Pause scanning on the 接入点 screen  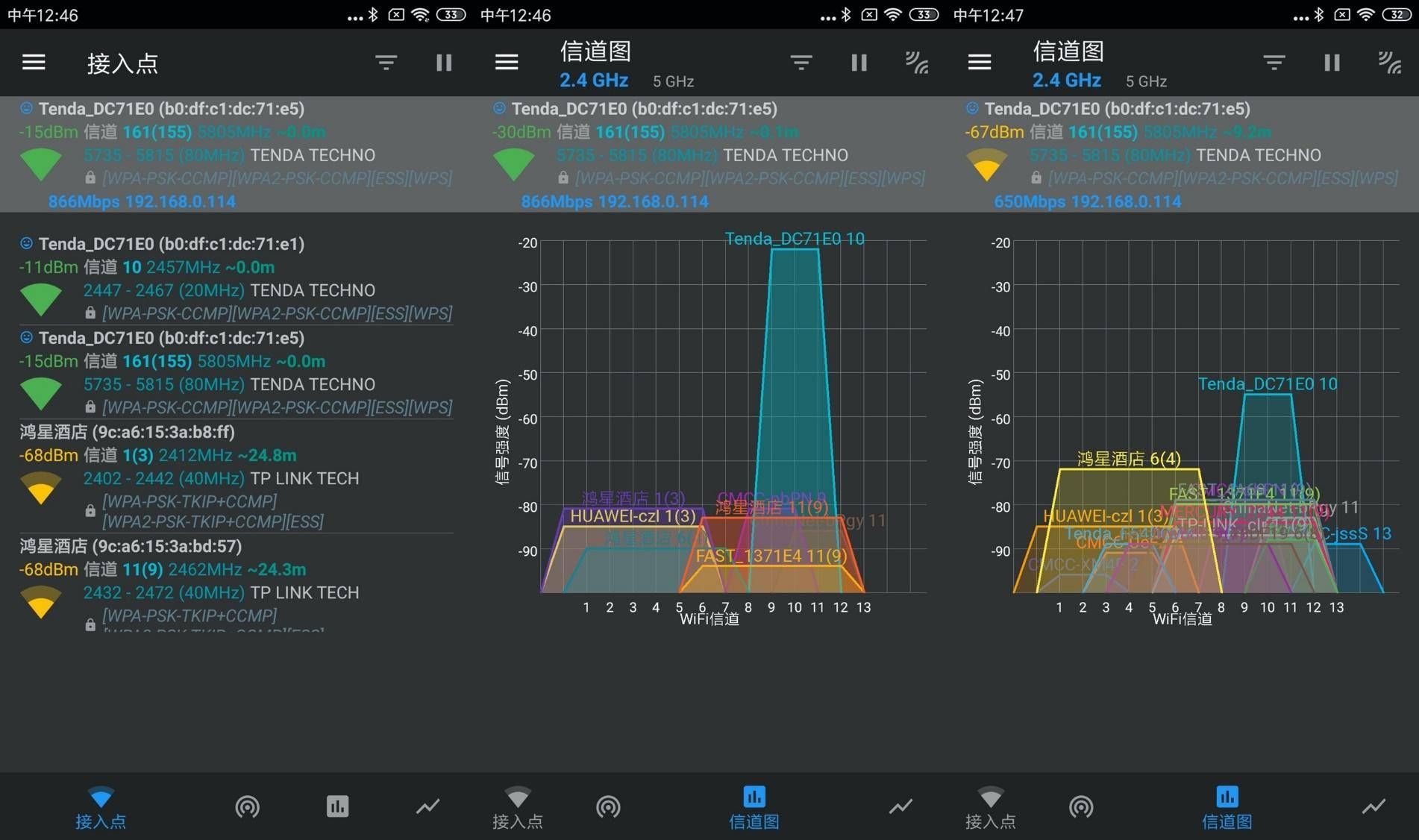444,63
